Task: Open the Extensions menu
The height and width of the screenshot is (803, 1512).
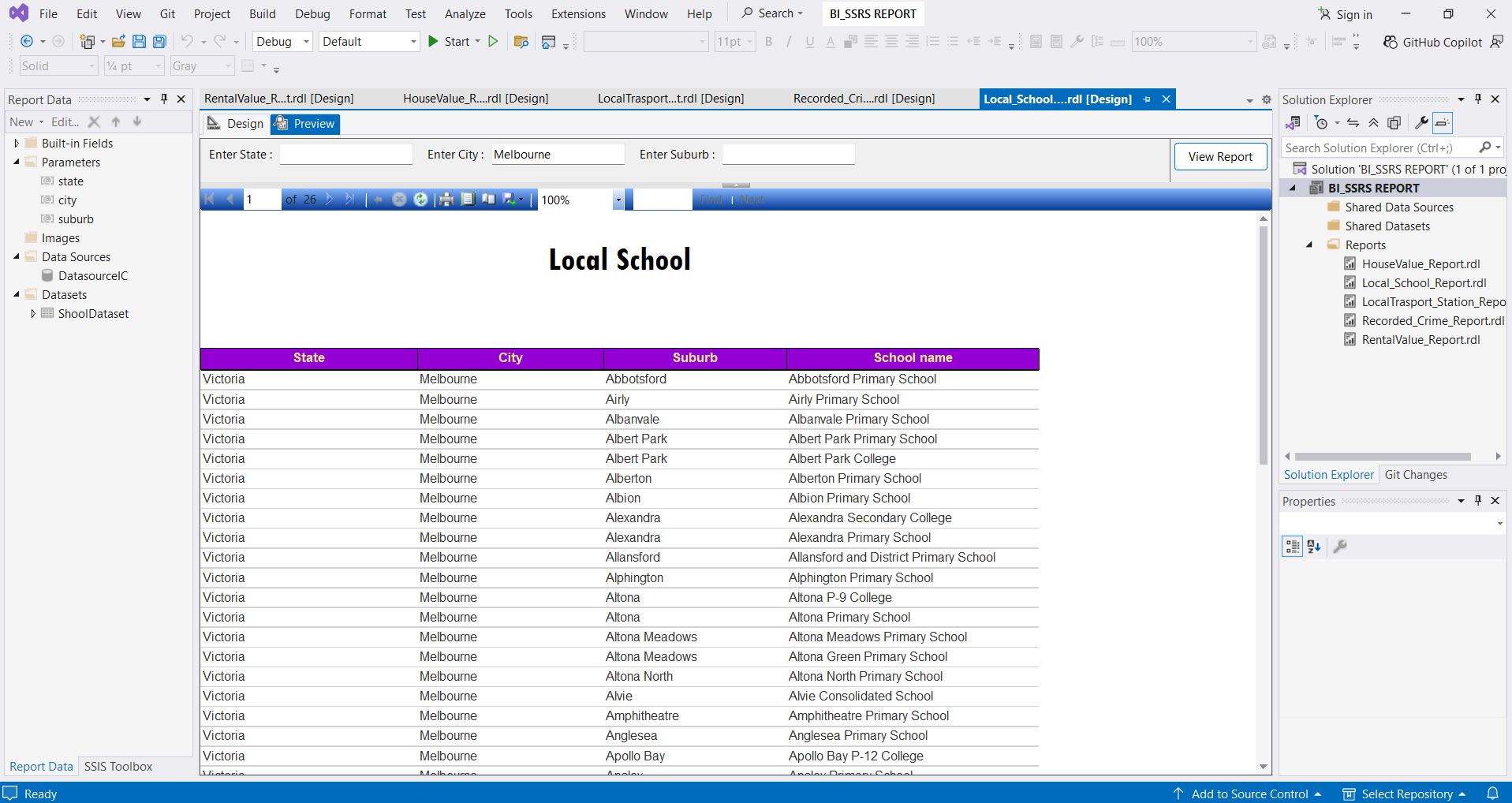Action: [578, 14]
